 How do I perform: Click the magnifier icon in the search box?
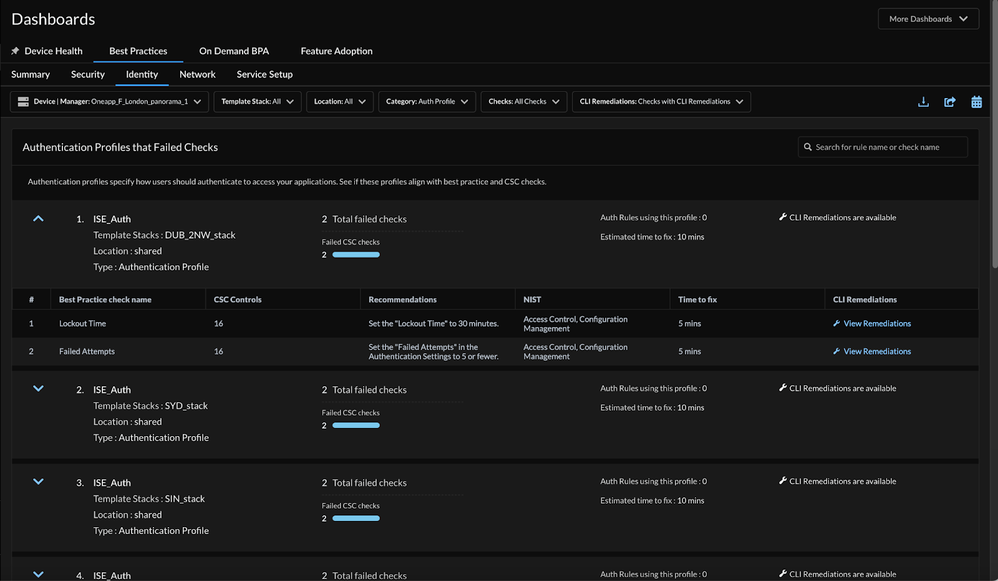click(x=807, y=147)
